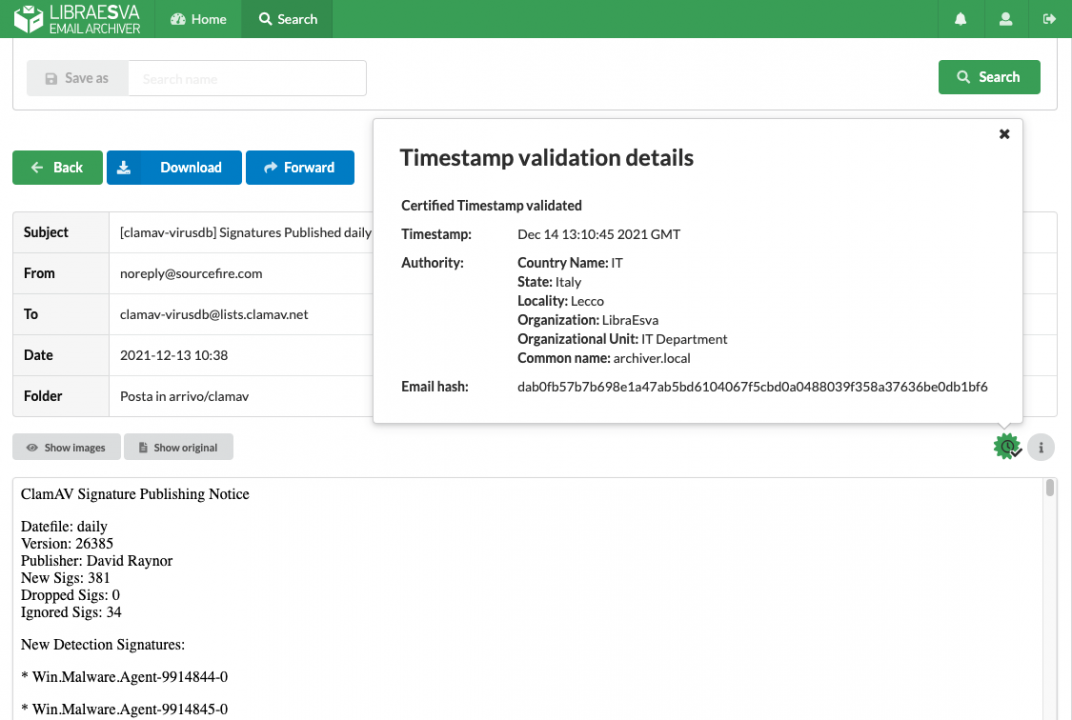1072x720 pixels.
Task: Click the Save as button
Action: 77,78
